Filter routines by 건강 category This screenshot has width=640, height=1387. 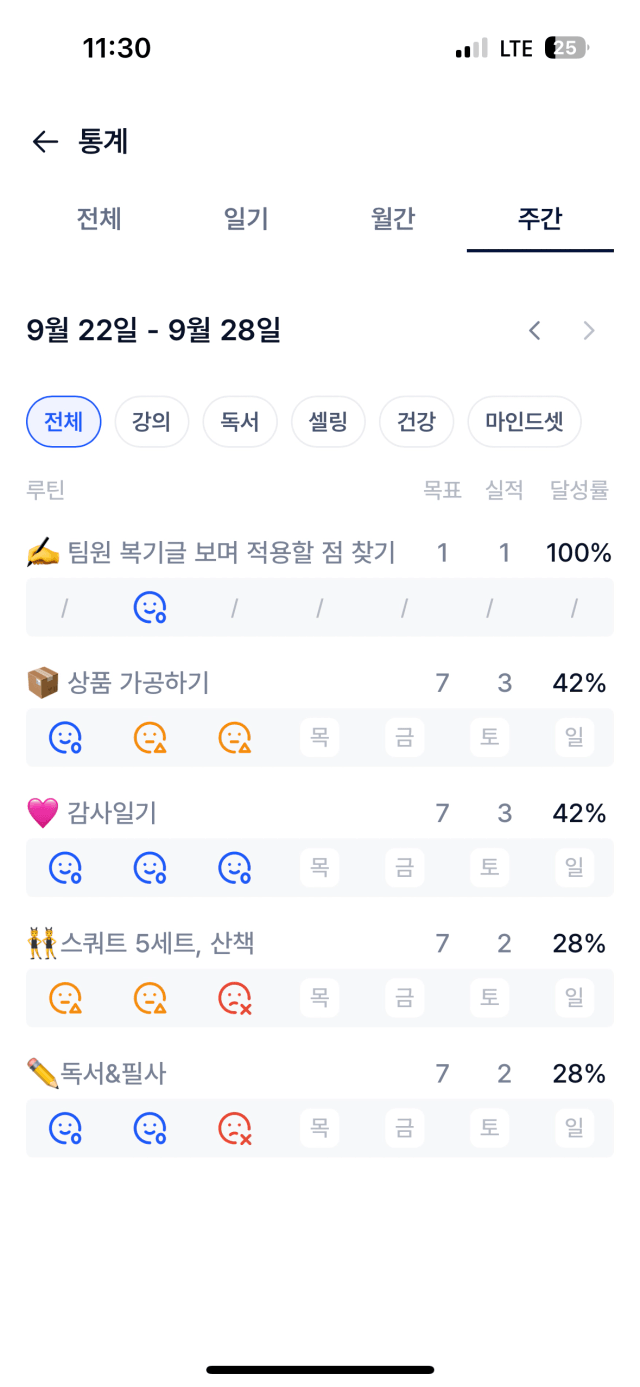[416, 422]
